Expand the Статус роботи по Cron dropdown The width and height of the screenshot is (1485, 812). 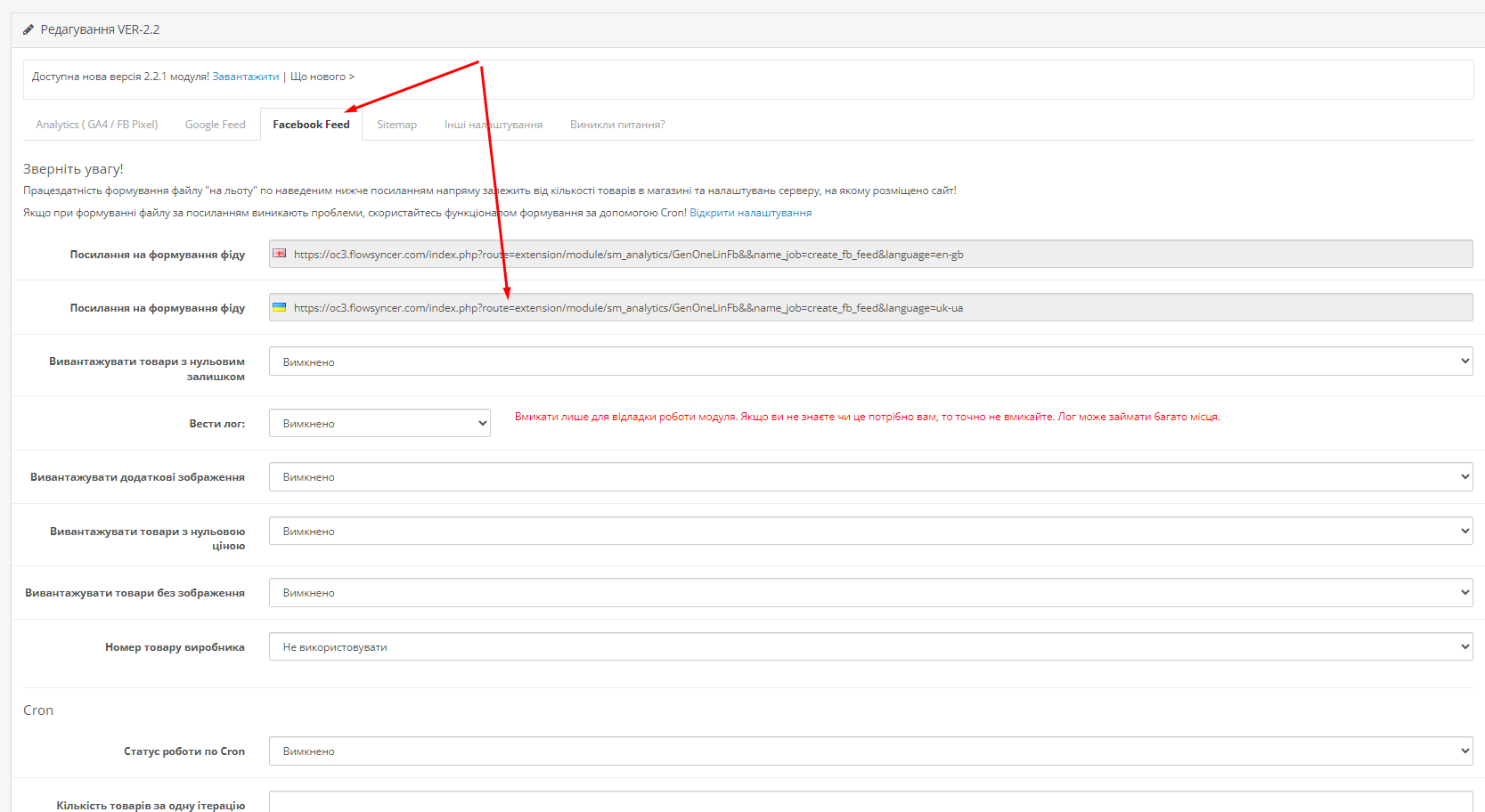point(869,751)
